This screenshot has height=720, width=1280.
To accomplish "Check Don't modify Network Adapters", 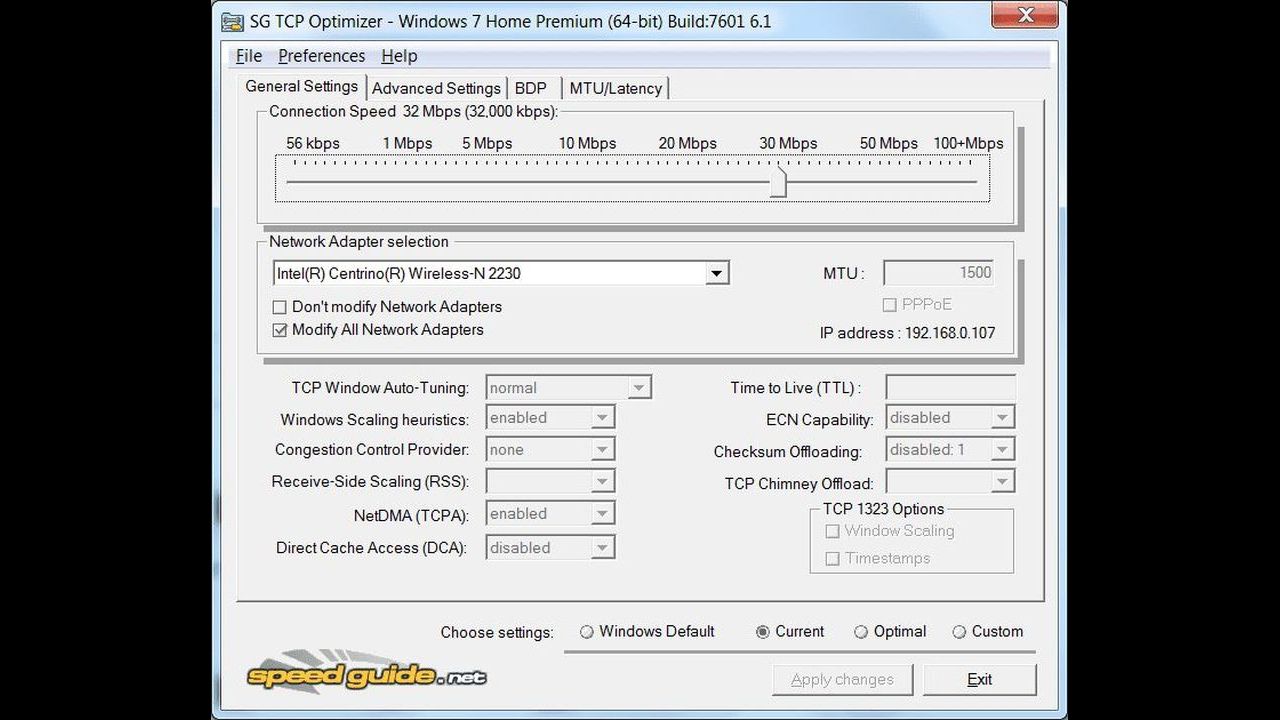I will (280, 307).
